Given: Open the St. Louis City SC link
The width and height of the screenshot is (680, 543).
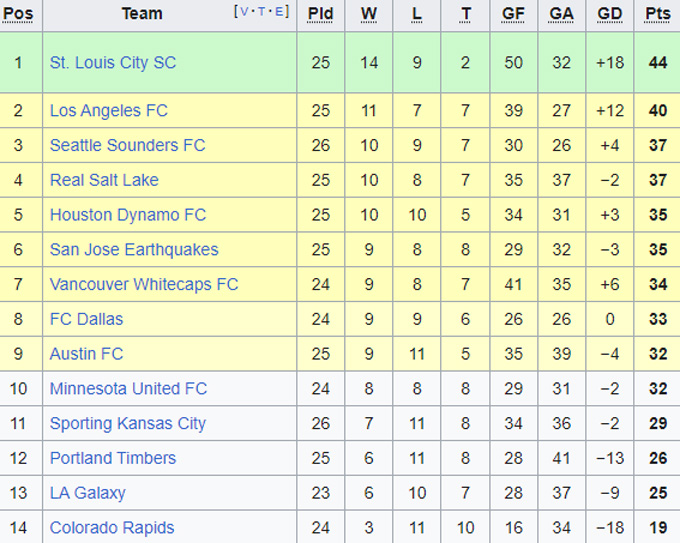Looking at the screenshot, I should click(x=113, y=62).
